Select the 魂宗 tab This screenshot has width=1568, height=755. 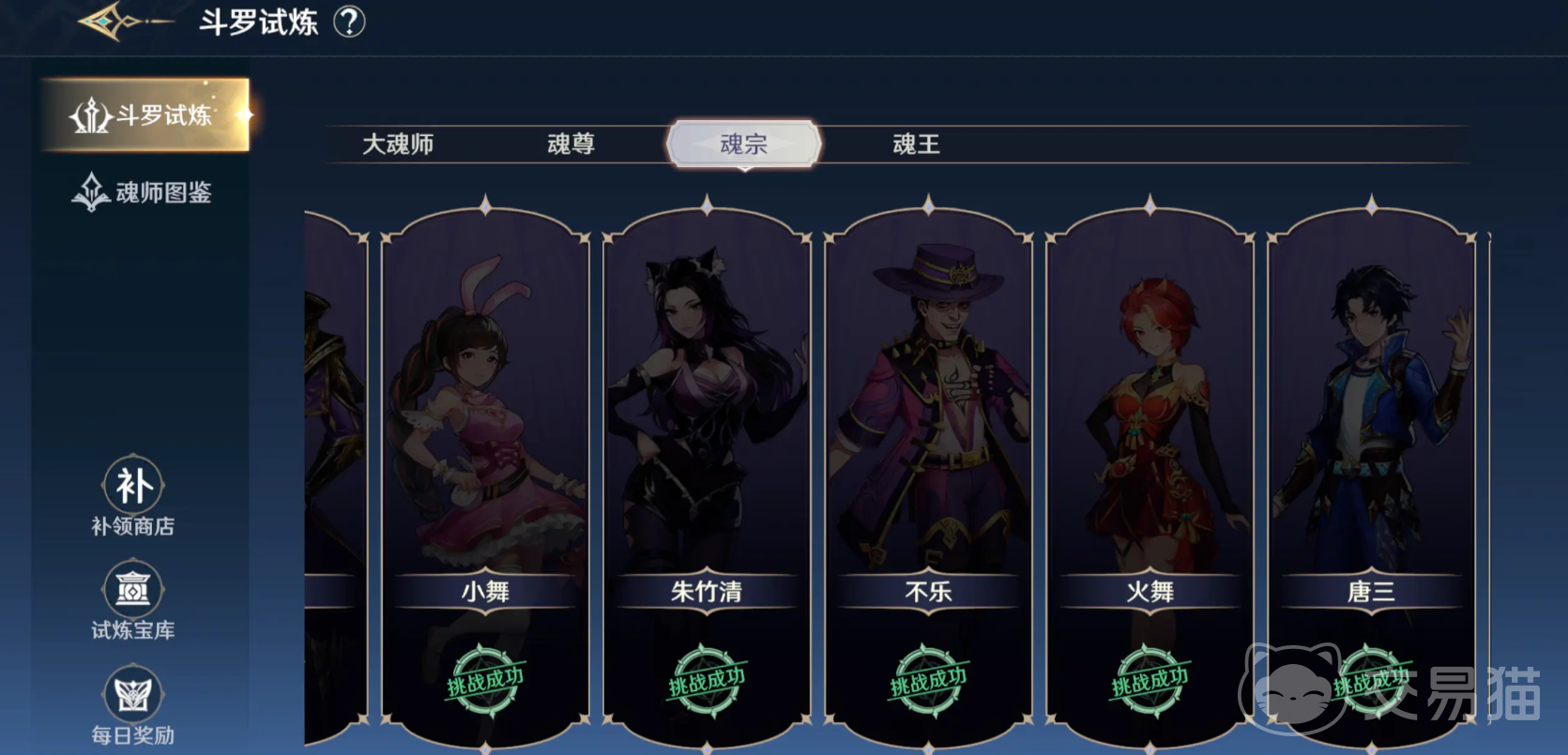pos(744,144)
